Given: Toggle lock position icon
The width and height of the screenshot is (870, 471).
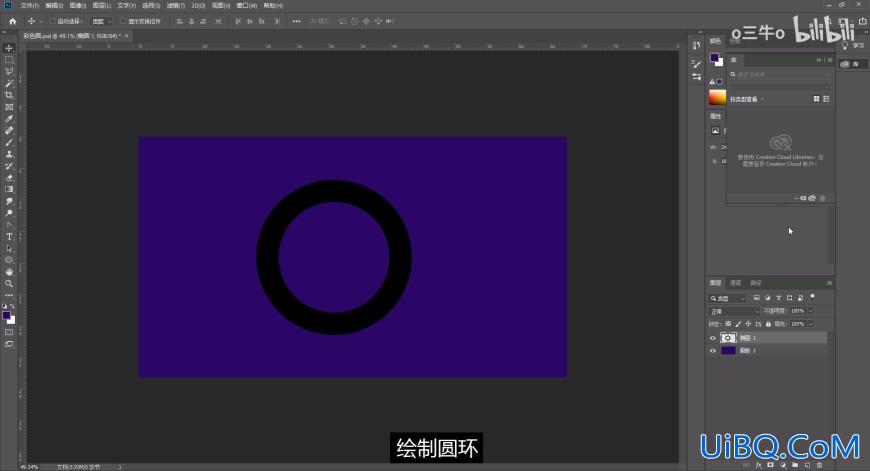Looking at the screenshot, I should tap(748, 324).
